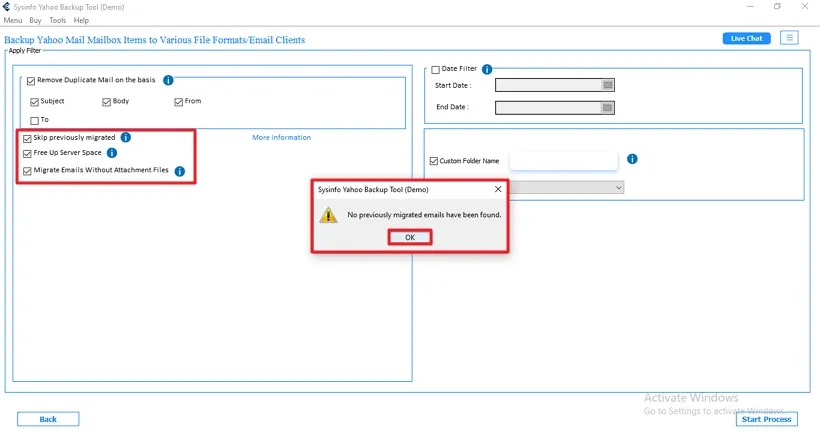Screen dimensions: 820x437
Task: Close the warning dialog with X
Action: 498,189
